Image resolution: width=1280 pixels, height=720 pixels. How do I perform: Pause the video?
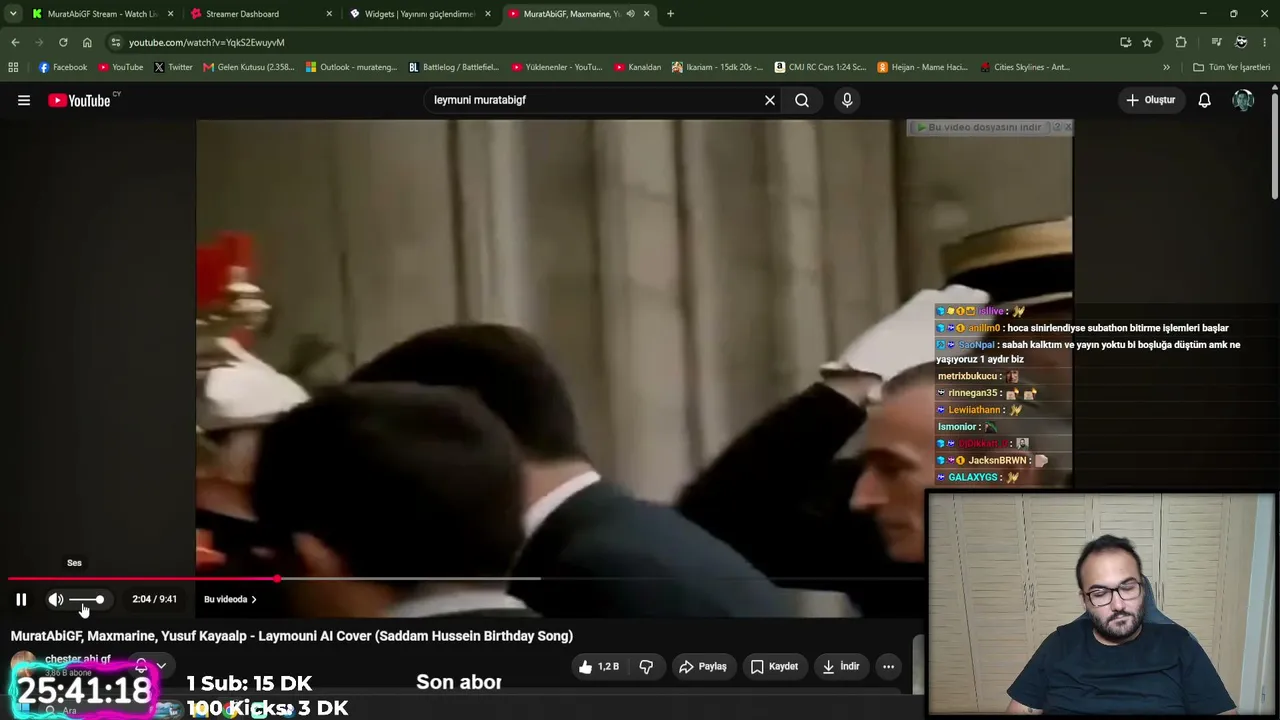pyautogui.click(x=21, y=599)
